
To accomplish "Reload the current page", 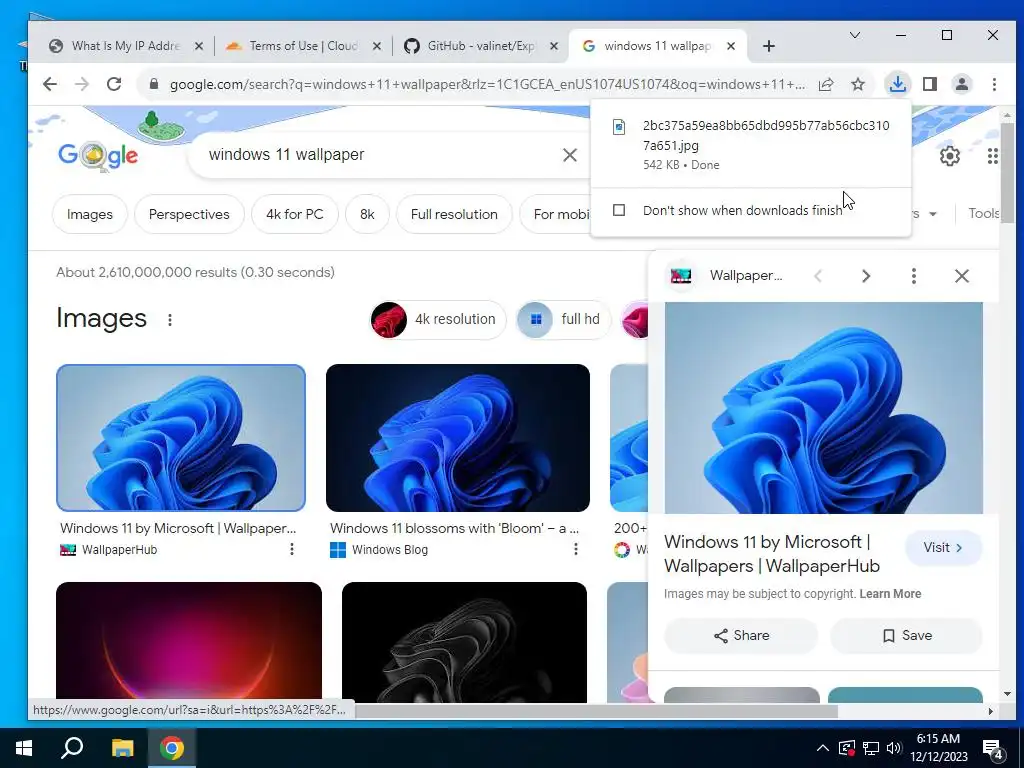I will click(x=114, y=84).
